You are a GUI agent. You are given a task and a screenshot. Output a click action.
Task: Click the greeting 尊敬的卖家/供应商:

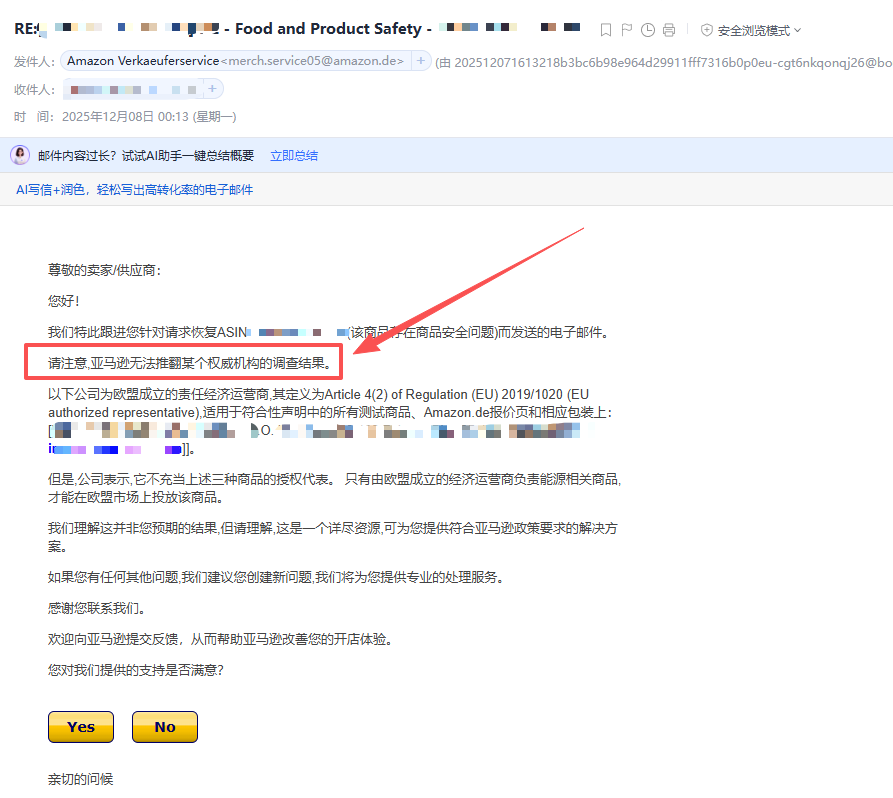(104, 270)
